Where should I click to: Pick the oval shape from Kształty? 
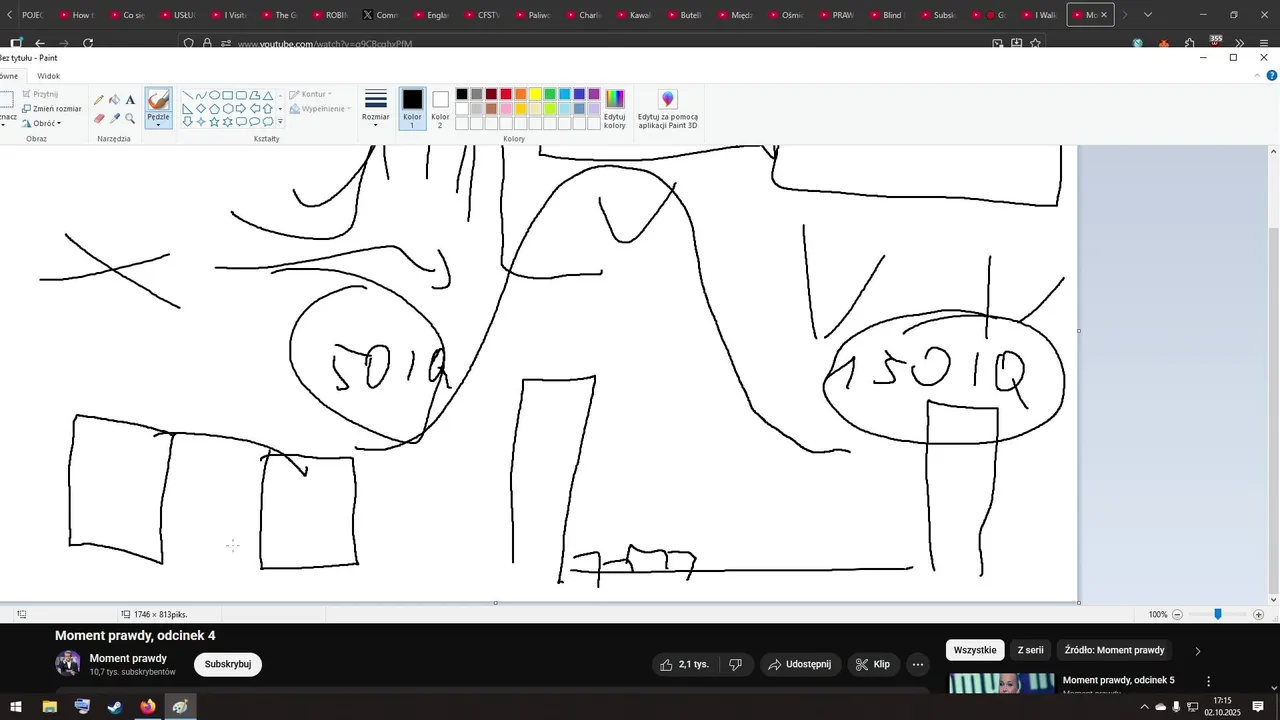click(214, 95)
